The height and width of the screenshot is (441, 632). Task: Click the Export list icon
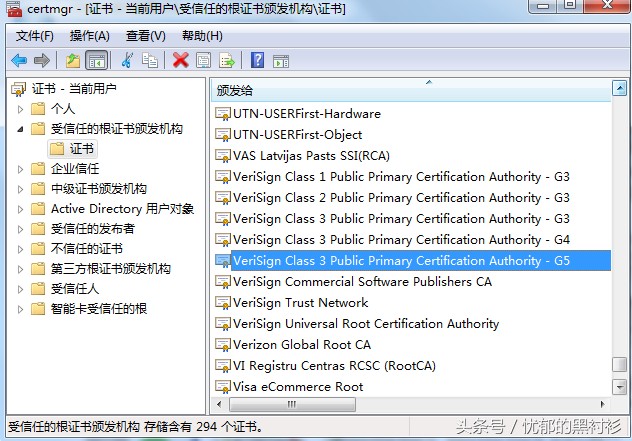point(227,60)
